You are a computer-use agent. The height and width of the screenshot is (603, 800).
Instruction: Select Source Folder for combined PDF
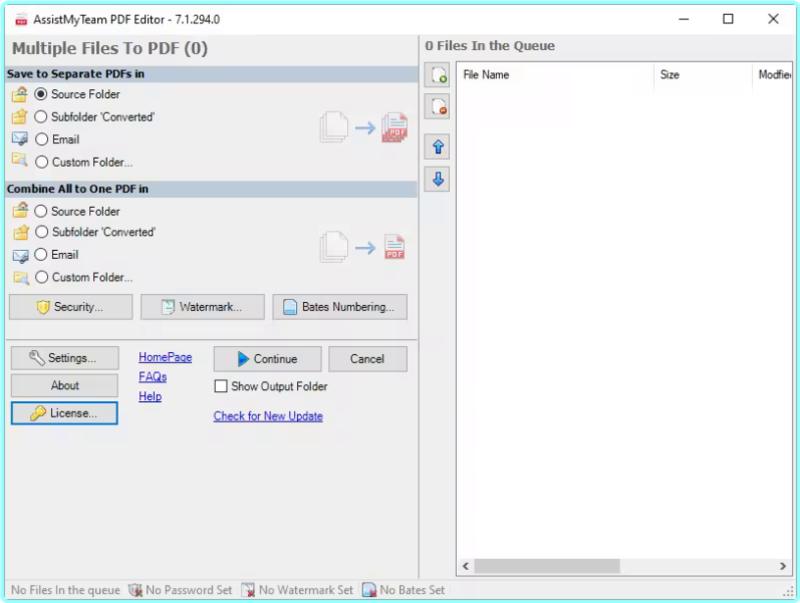77,211
